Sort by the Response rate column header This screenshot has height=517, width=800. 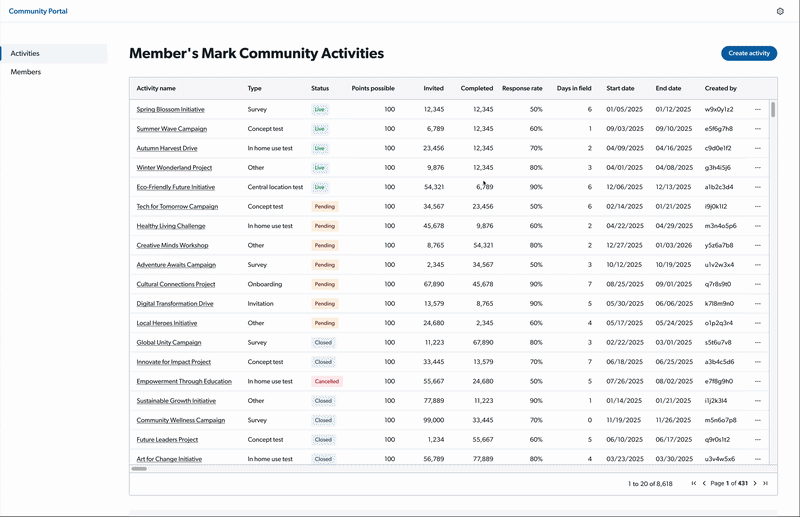coord(522,88)
